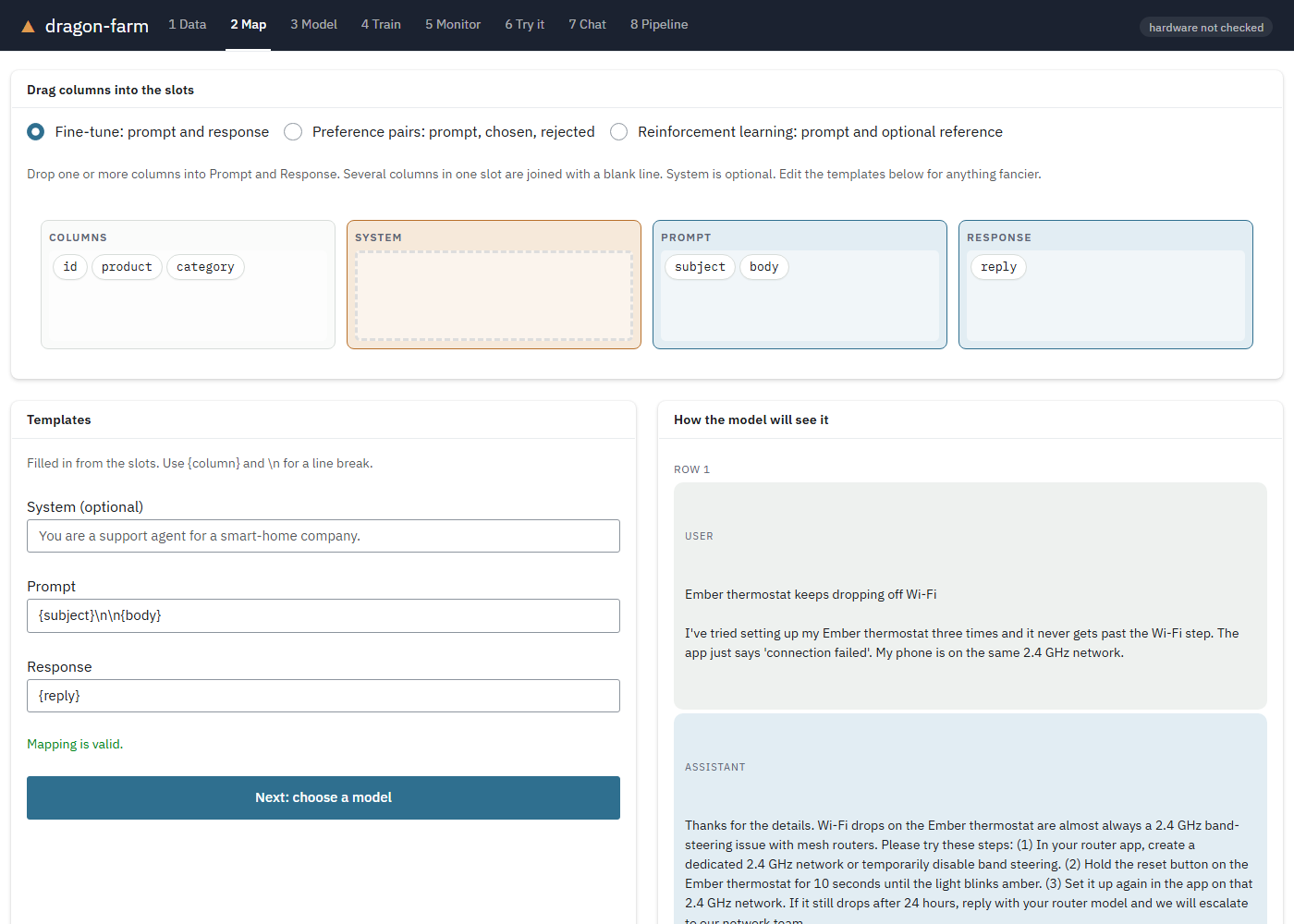Click the empty System drop slot

[x=494, y=296]
